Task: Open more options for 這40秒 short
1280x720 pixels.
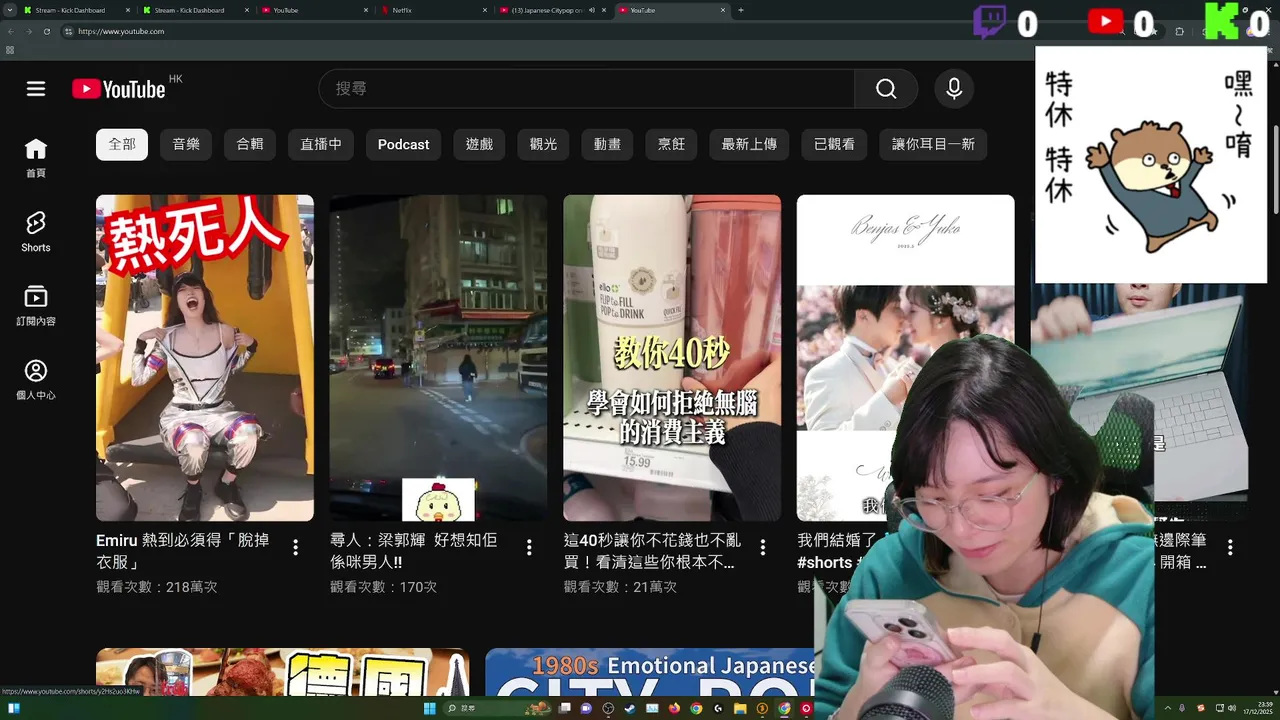Action: coord(763,547)
